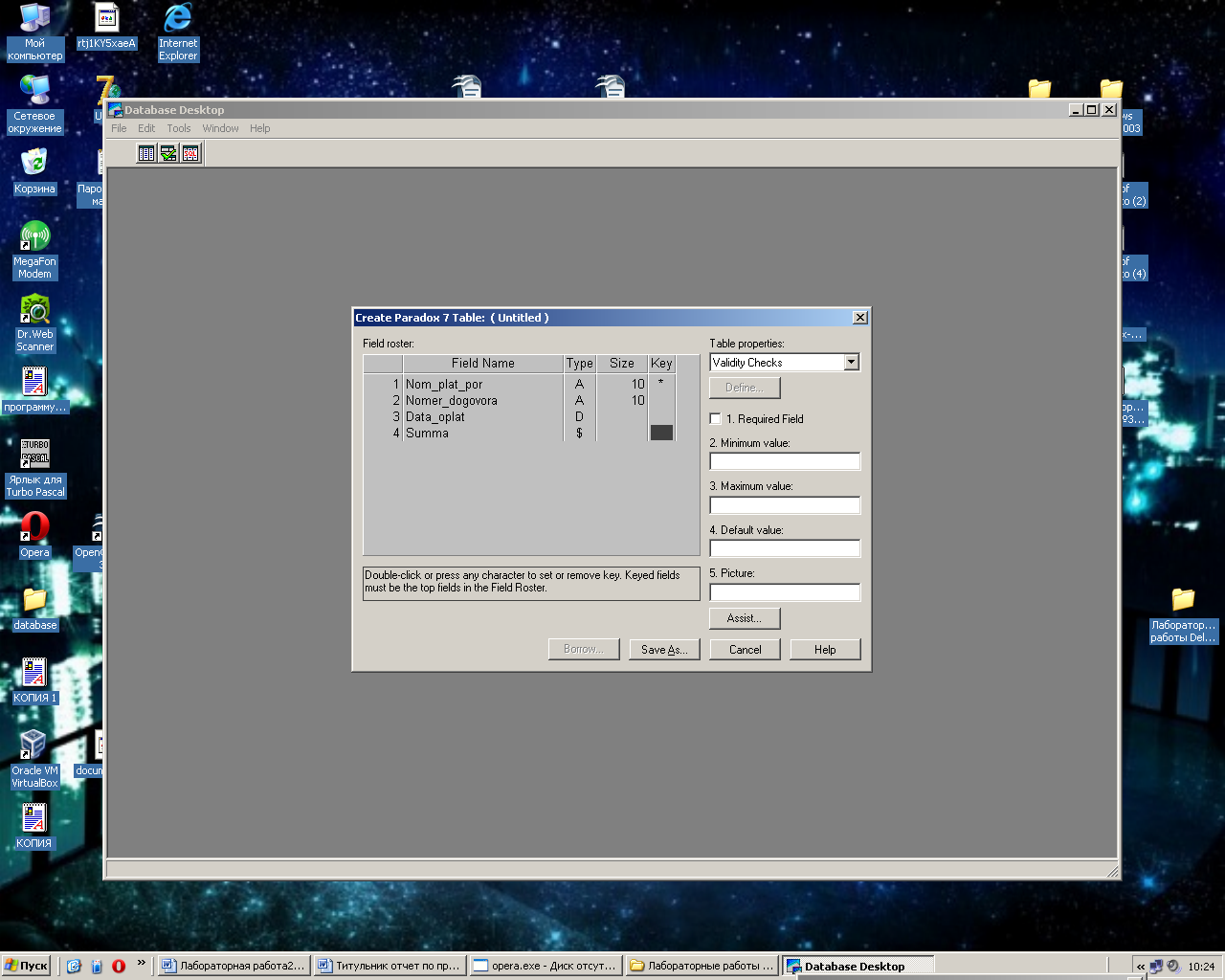Open the Turbo Pascal shortcut icon
Image resolution: width=1225 pixels, height=980 pixels.
(x=35, y=466)
